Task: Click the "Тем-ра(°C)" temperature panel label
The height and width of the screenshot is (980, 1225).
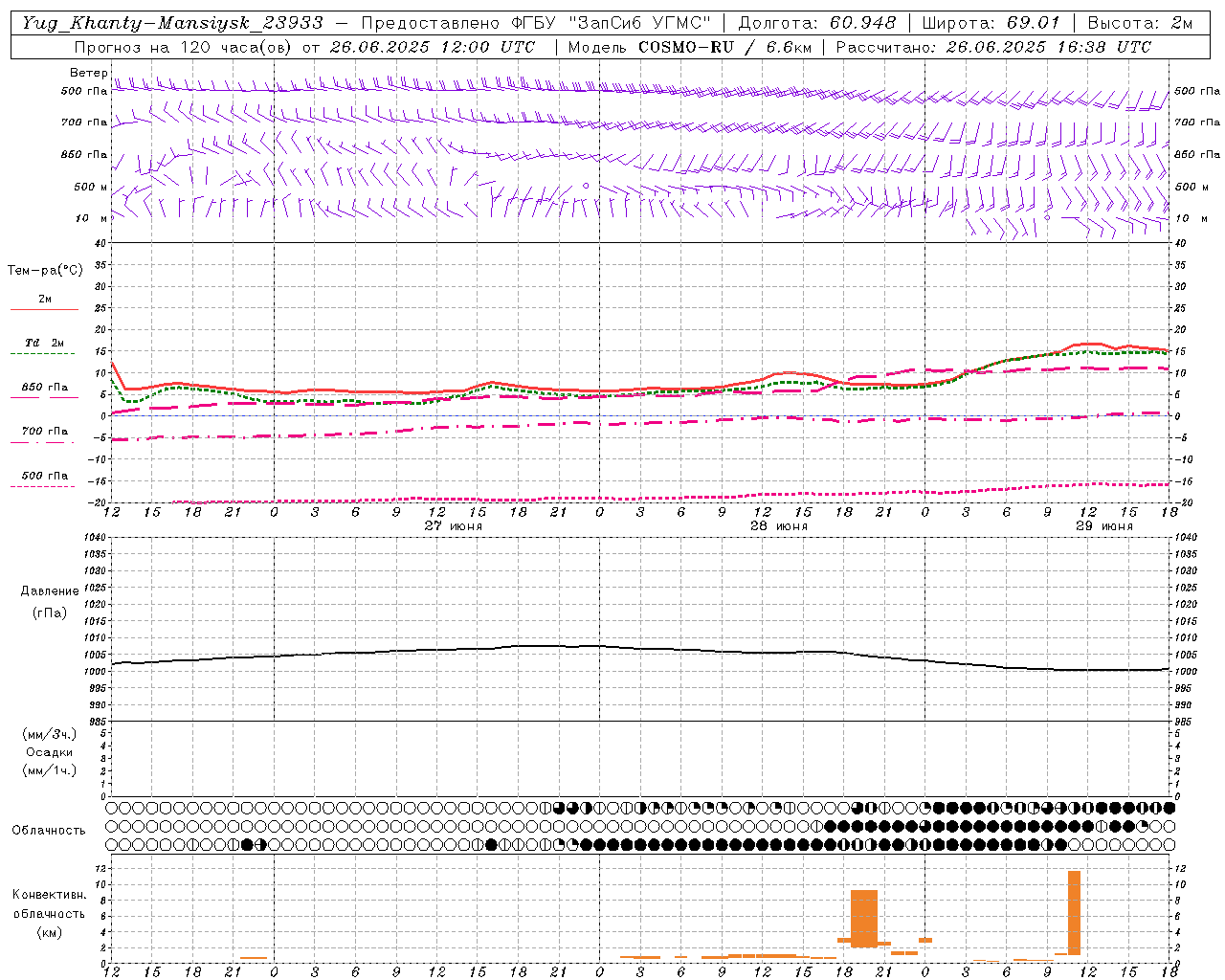Action: 45,271
